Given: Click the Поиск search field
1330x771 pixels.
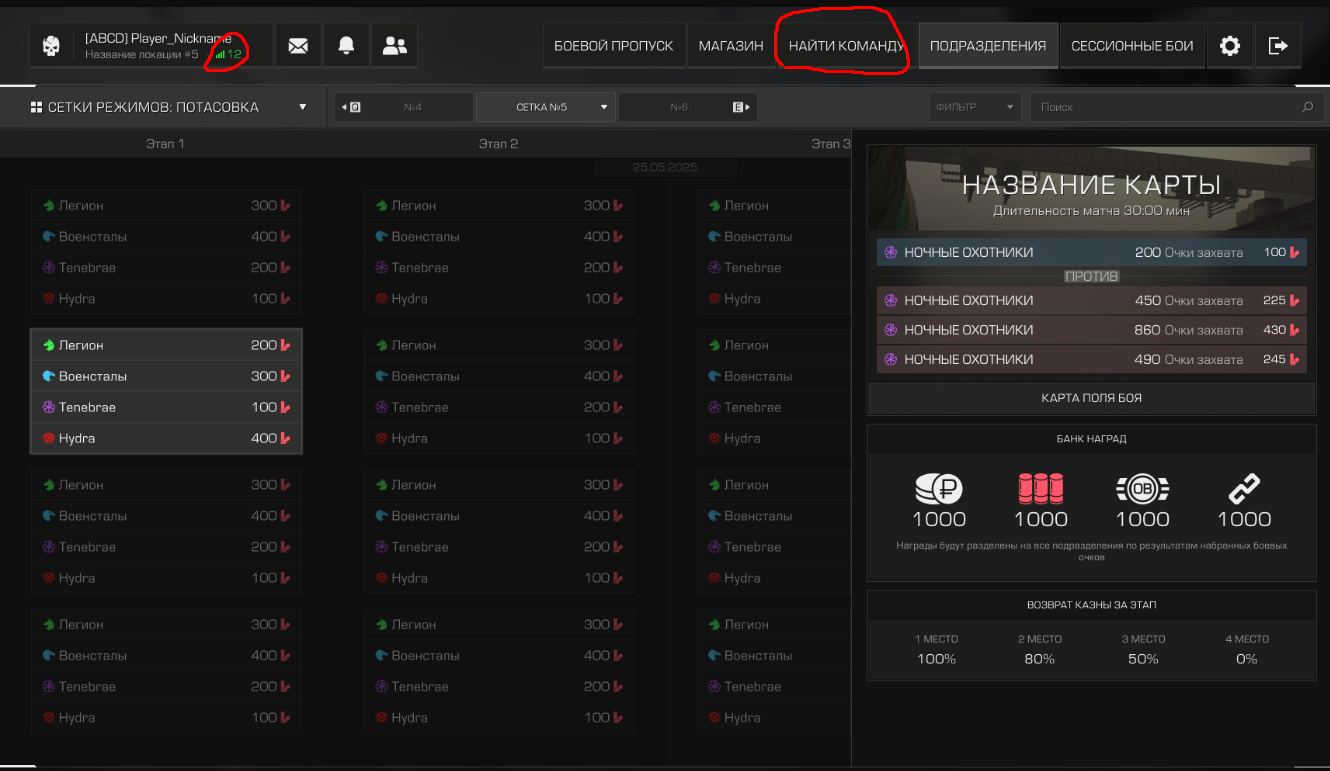Looking at the screenshot, I should click(1165, 107).
